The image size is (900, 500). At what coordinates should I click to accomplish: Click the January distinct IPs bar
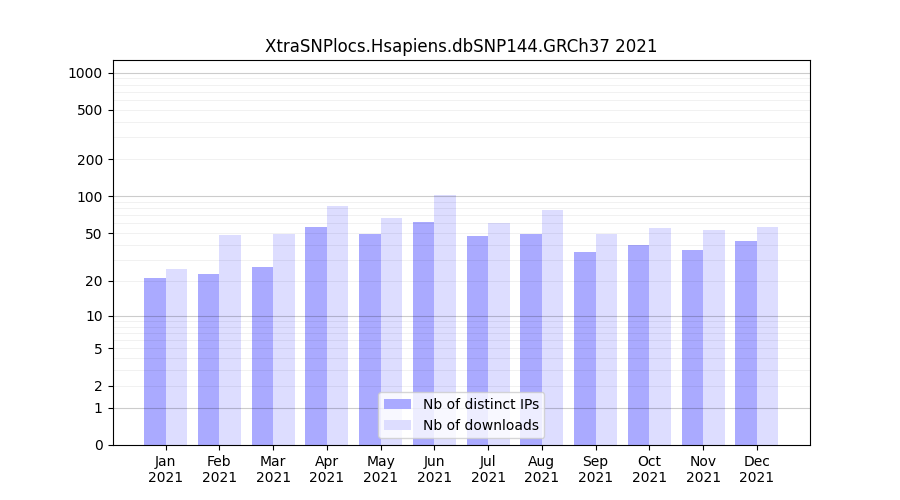tap(155, 360)
